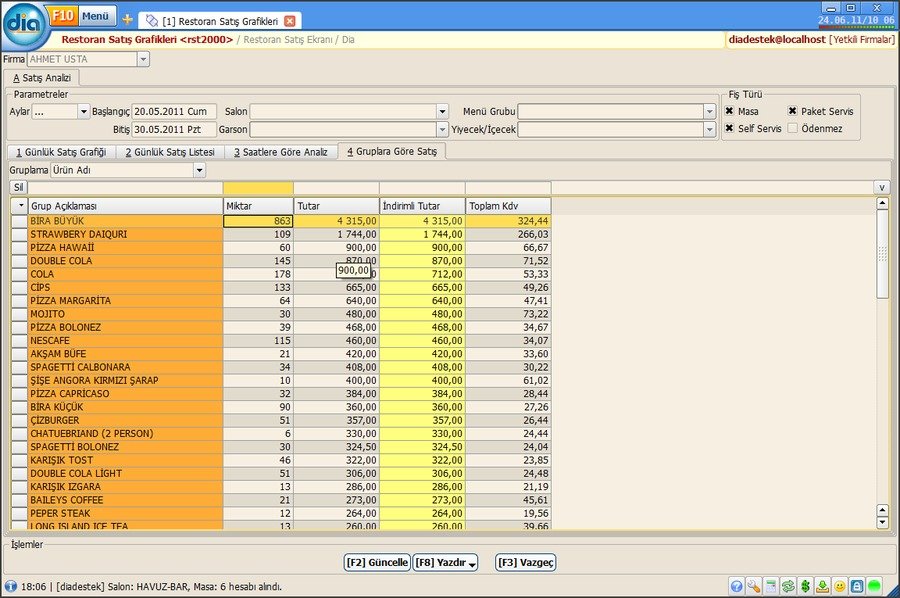Sort by Tutar column header
The width and height of the screenshot is (900, 598).
[x=336, y=206]
